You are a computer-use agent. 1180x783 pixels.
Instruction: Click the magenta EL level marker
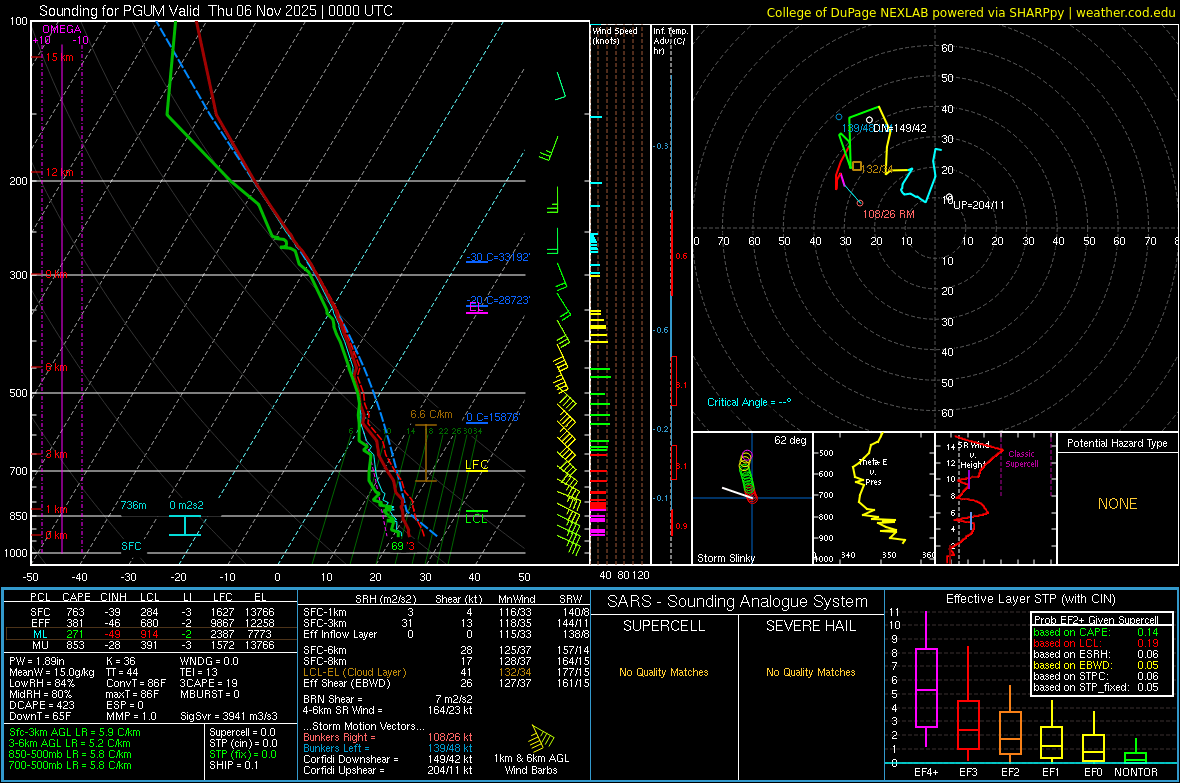(x=476, y=309)
